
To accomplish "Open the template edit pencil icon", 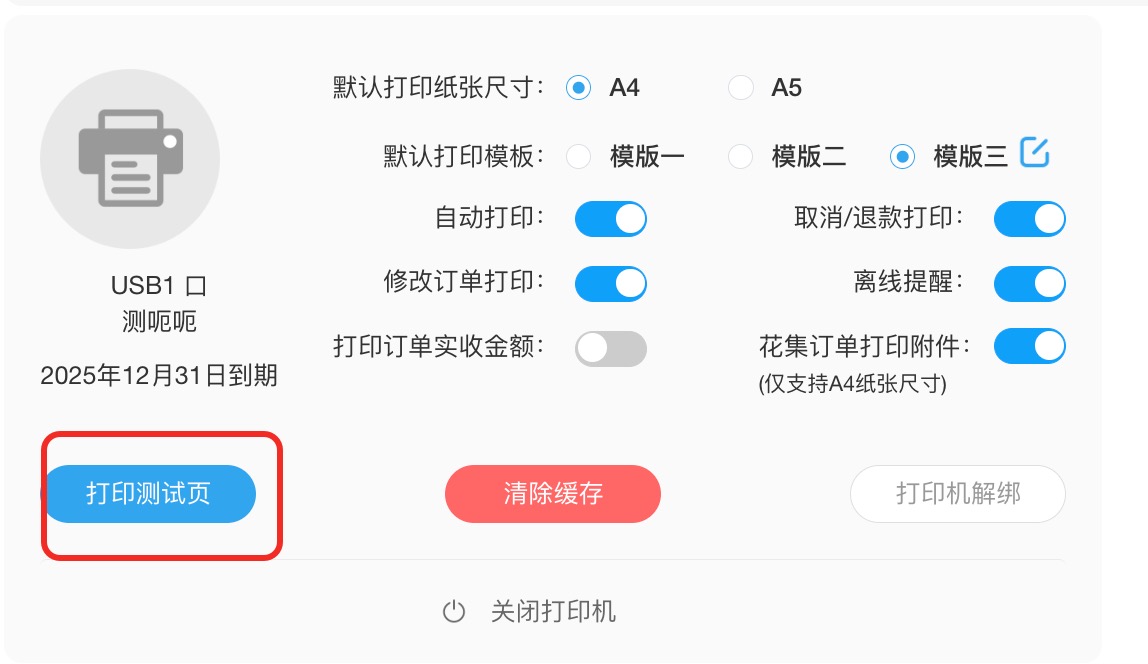I will tap(1035, 152).
